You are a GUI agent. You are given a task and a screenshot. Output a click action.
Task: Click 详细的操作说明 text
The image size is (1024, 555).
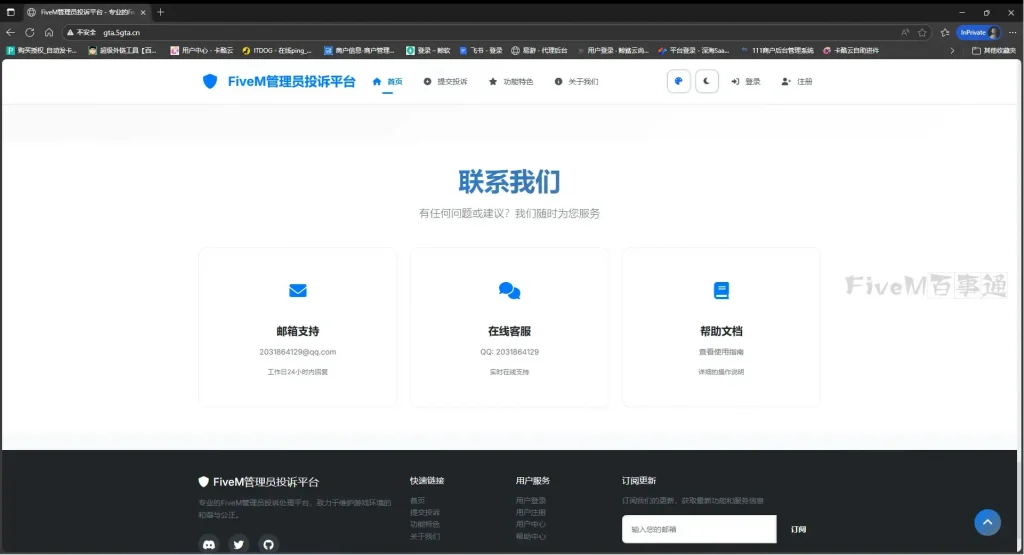(x=721, y=372)
